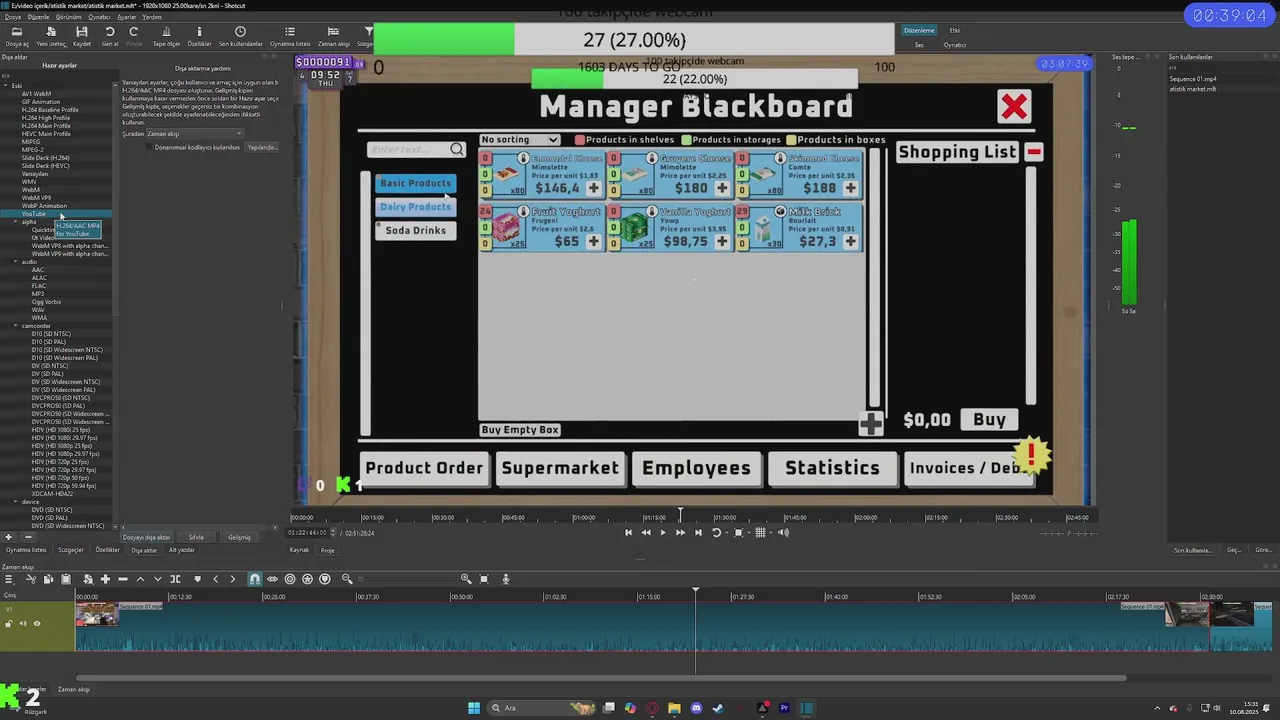Collapse the Eski preset group
The image size is (1280, 720).
tap(7, 86)
